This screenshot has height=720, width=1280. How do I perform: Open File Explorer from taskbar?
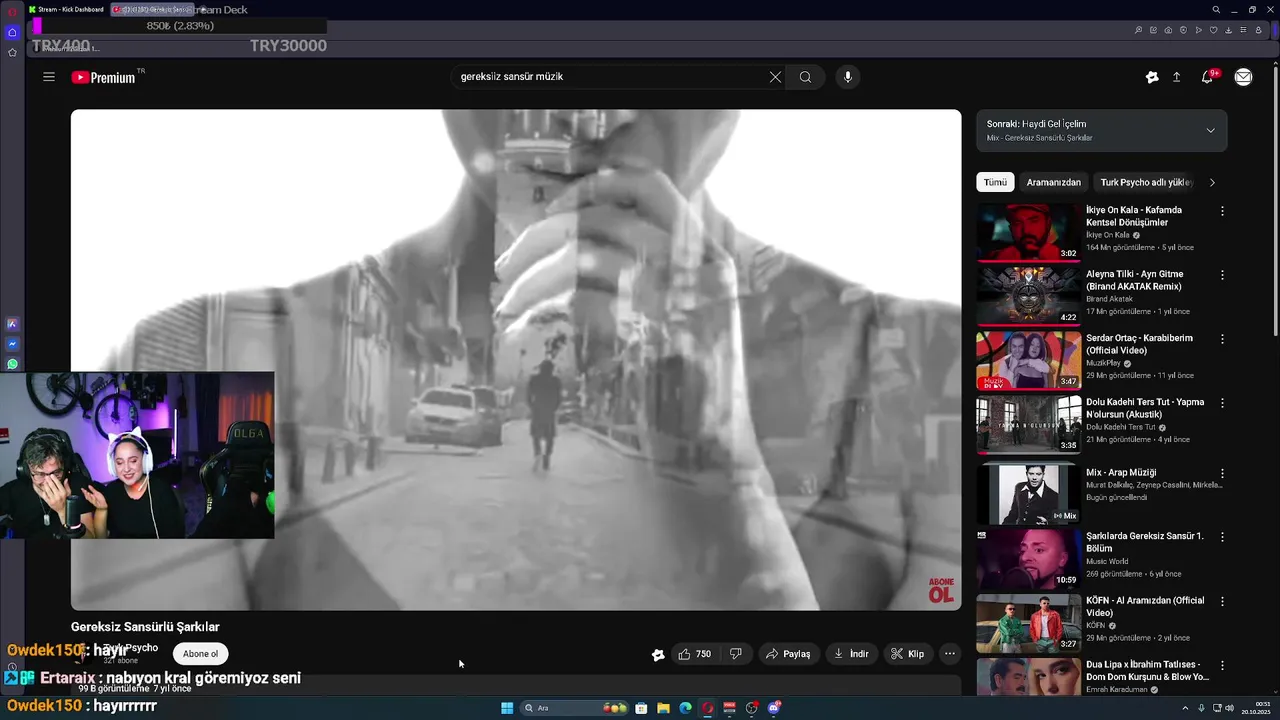coord(663,708)
